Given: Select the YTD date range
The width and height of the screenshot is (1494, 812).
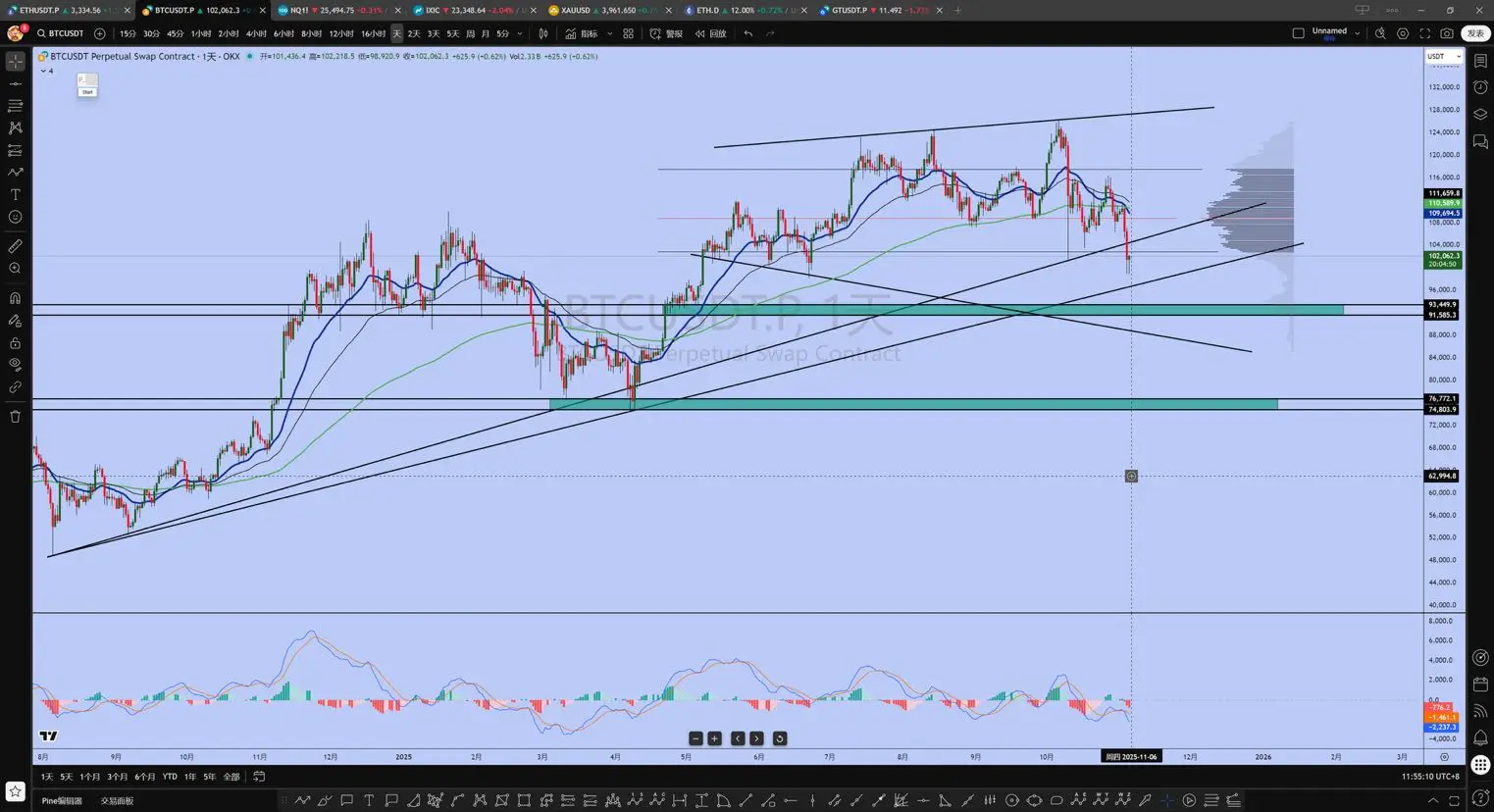Looking at the screenshot, I should coord(170,777).
